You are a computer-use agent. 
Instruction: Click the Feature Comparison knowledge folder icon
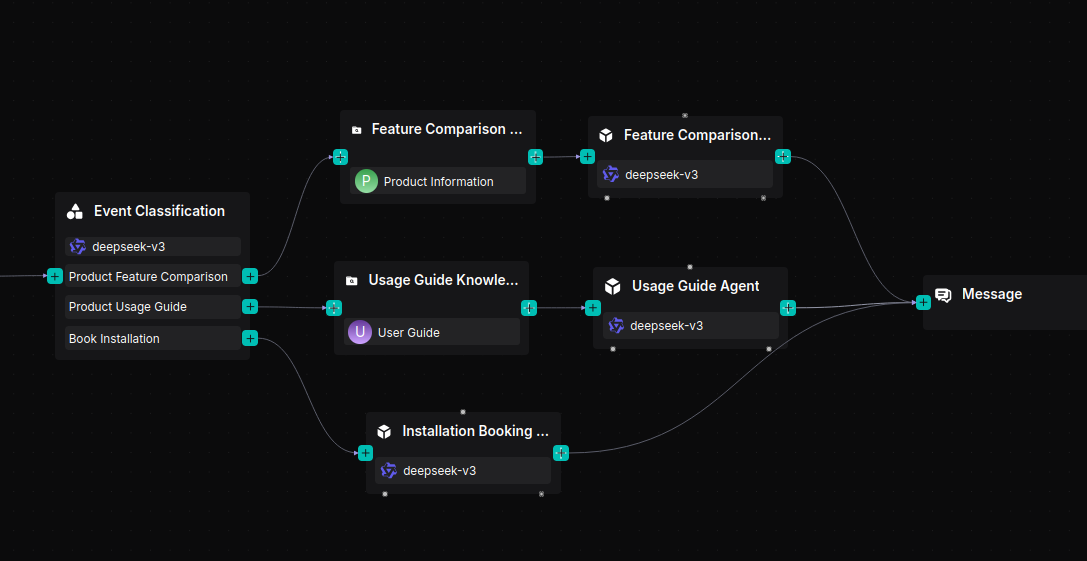click(356, 130)
